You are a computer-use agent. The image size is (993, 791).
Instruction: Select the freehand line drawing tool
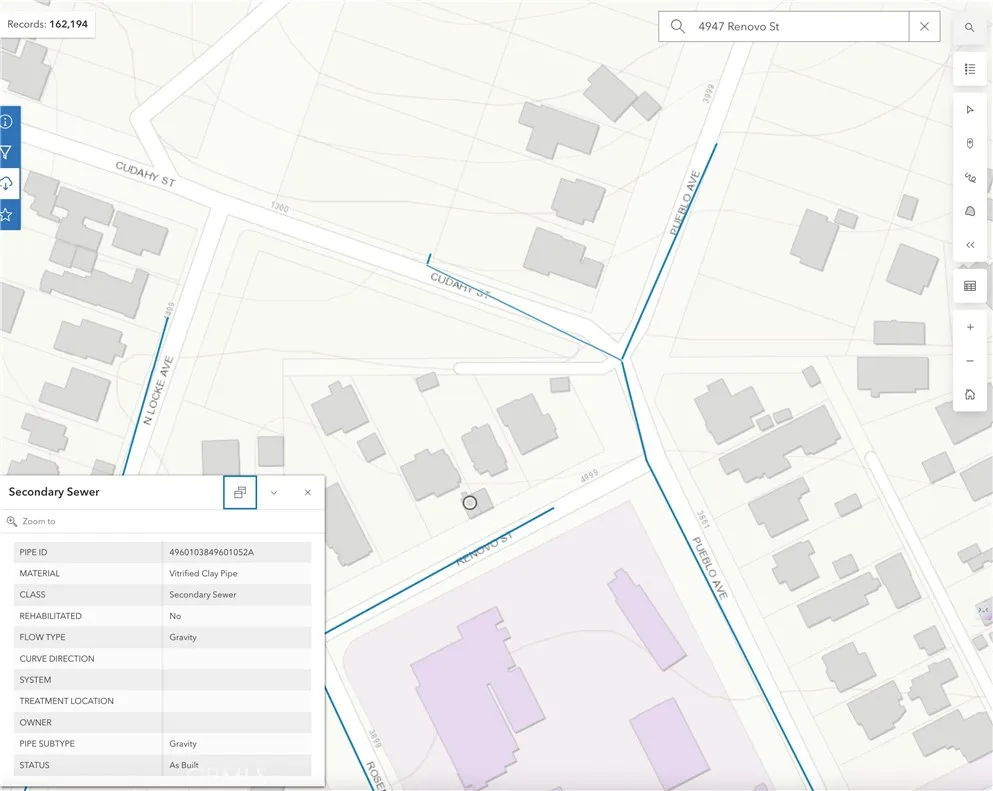[x=969, y=177]
